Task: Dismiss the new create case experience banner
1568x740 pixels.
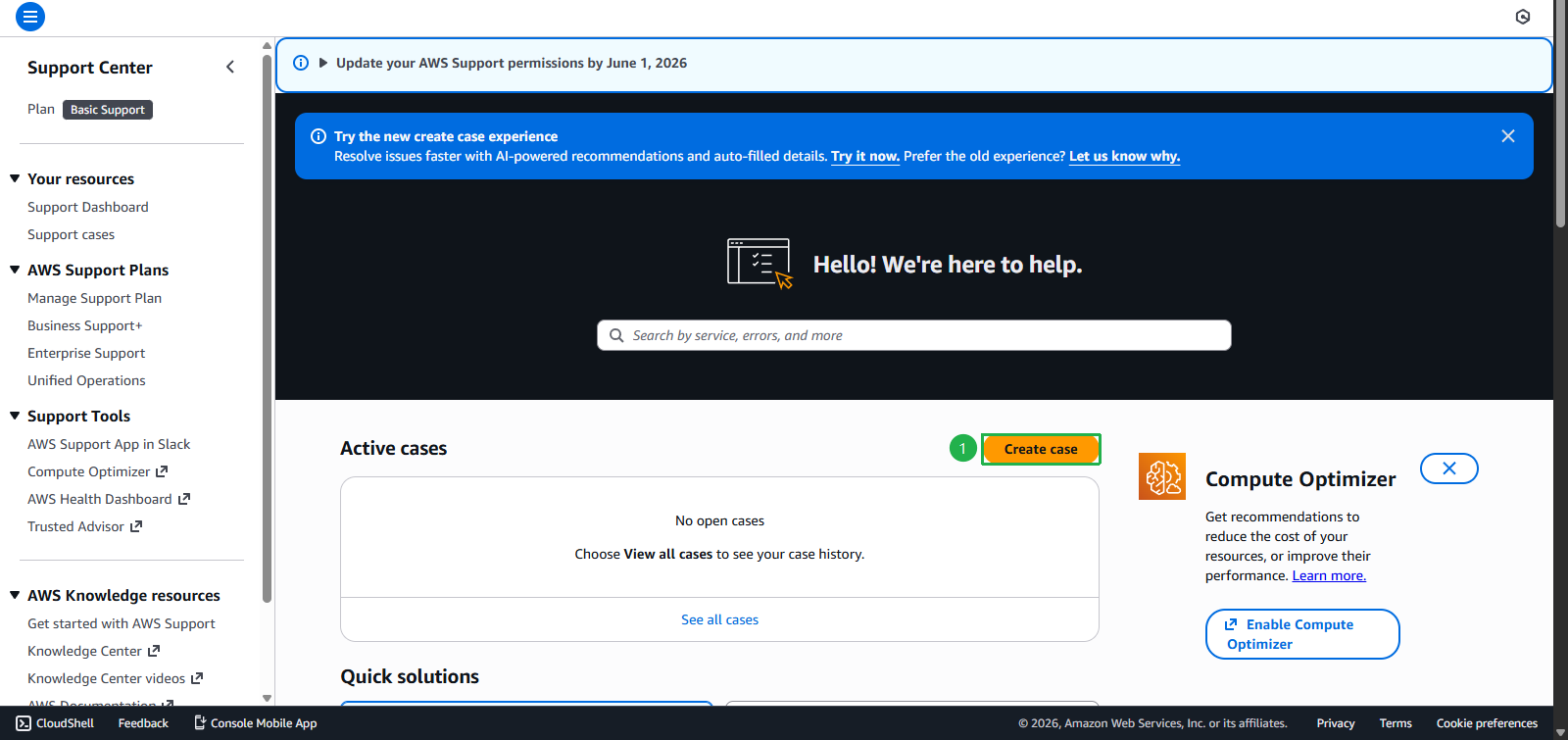Action: coord(1507,136)
